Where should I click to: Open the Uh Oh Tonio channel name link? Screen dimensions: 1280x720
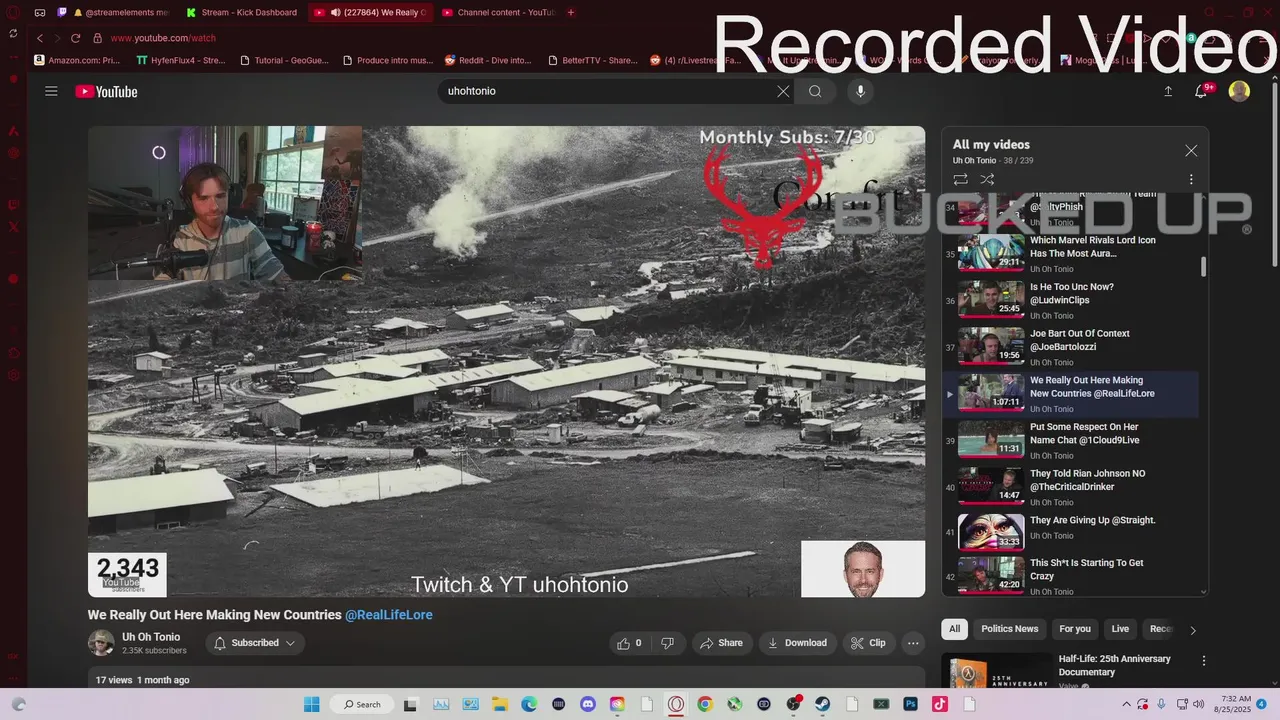151,637
